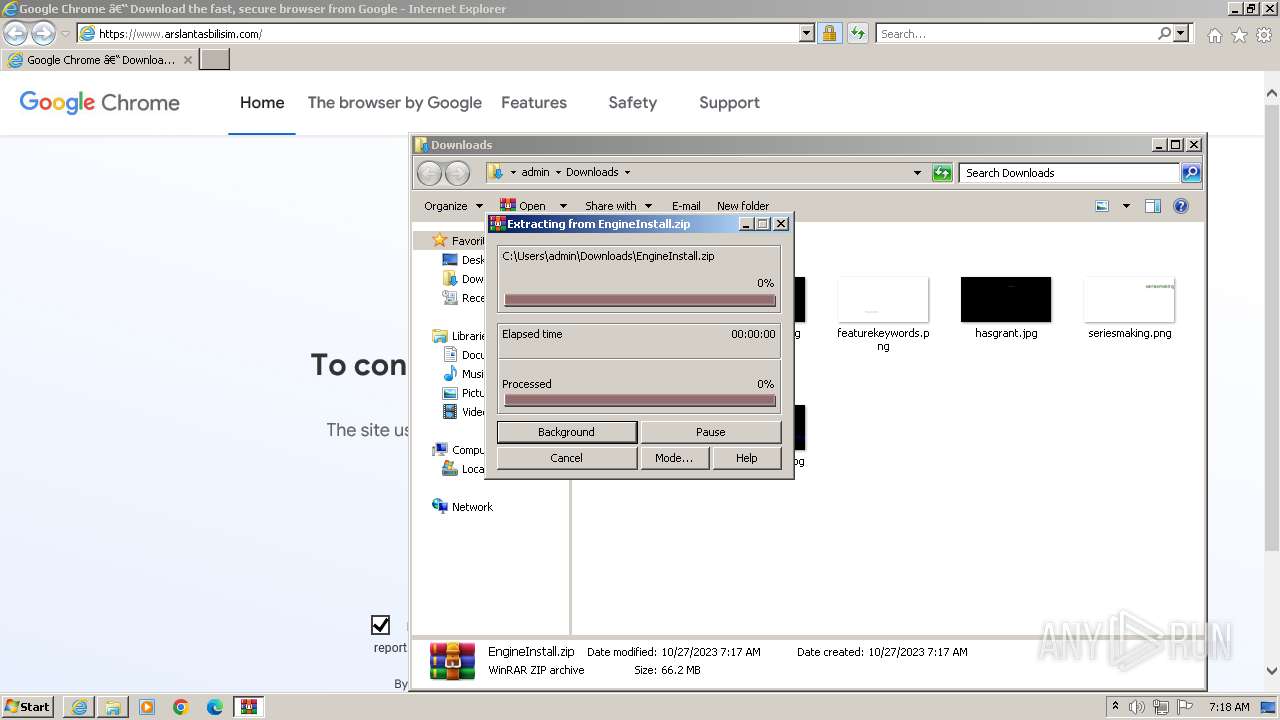Screen dimensions: 1280x720
Task: Open the Mode... options in the extraction dialog
Action: point(674,458)
